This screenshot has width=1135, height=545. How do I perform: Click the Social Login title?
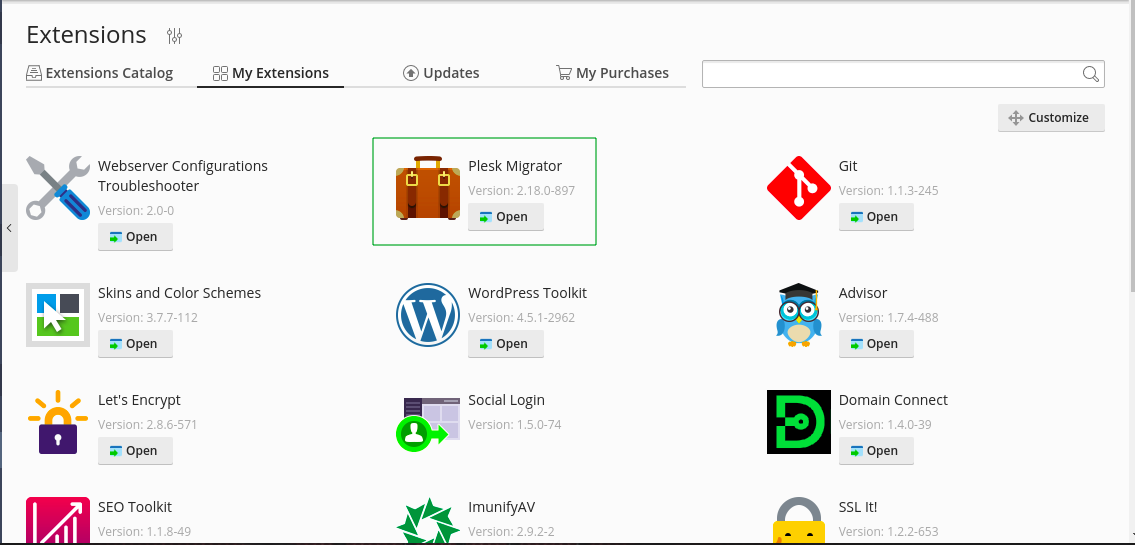[506, 400]
